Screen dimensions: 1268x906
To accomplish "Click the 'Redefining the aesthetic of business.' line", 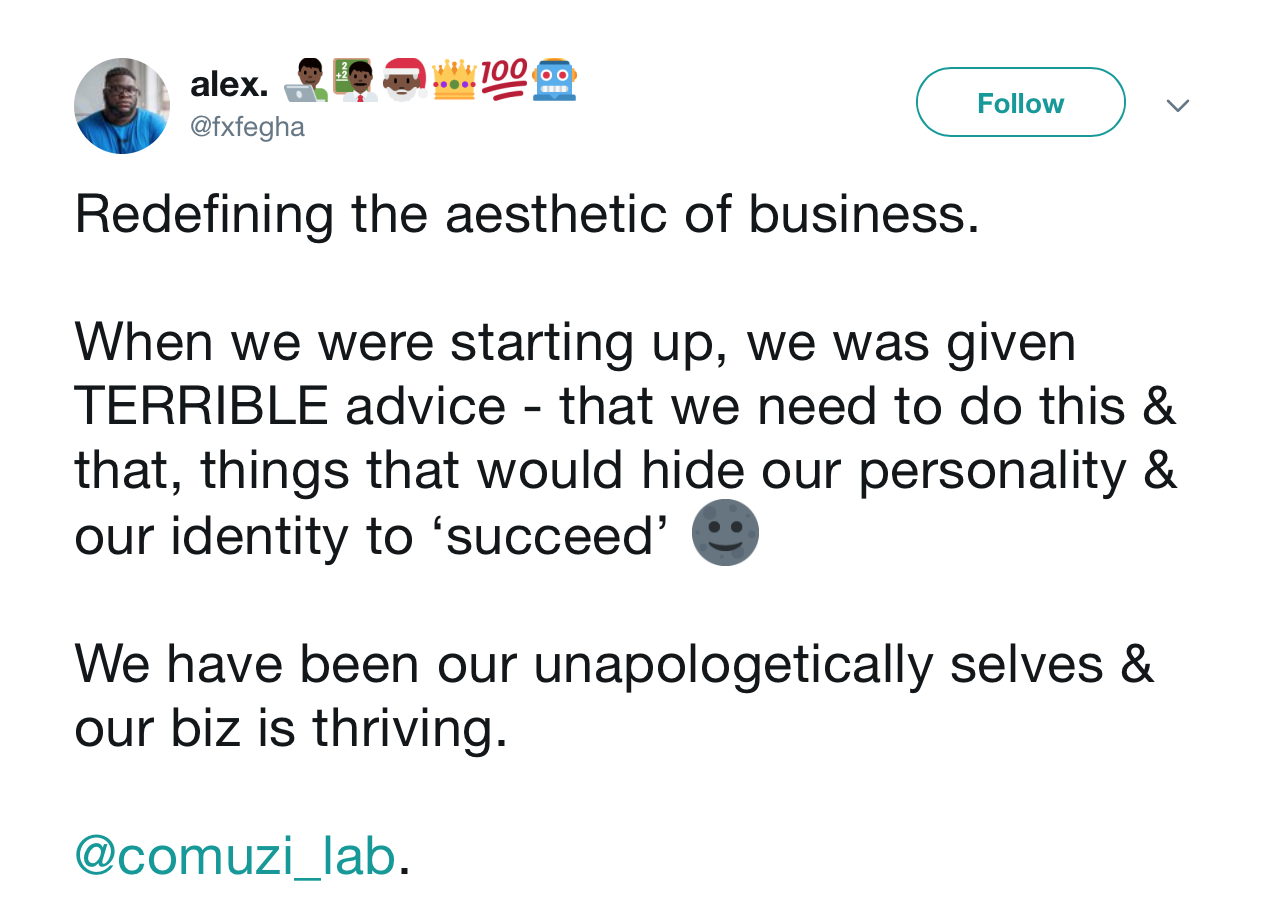I will point(527,213).
